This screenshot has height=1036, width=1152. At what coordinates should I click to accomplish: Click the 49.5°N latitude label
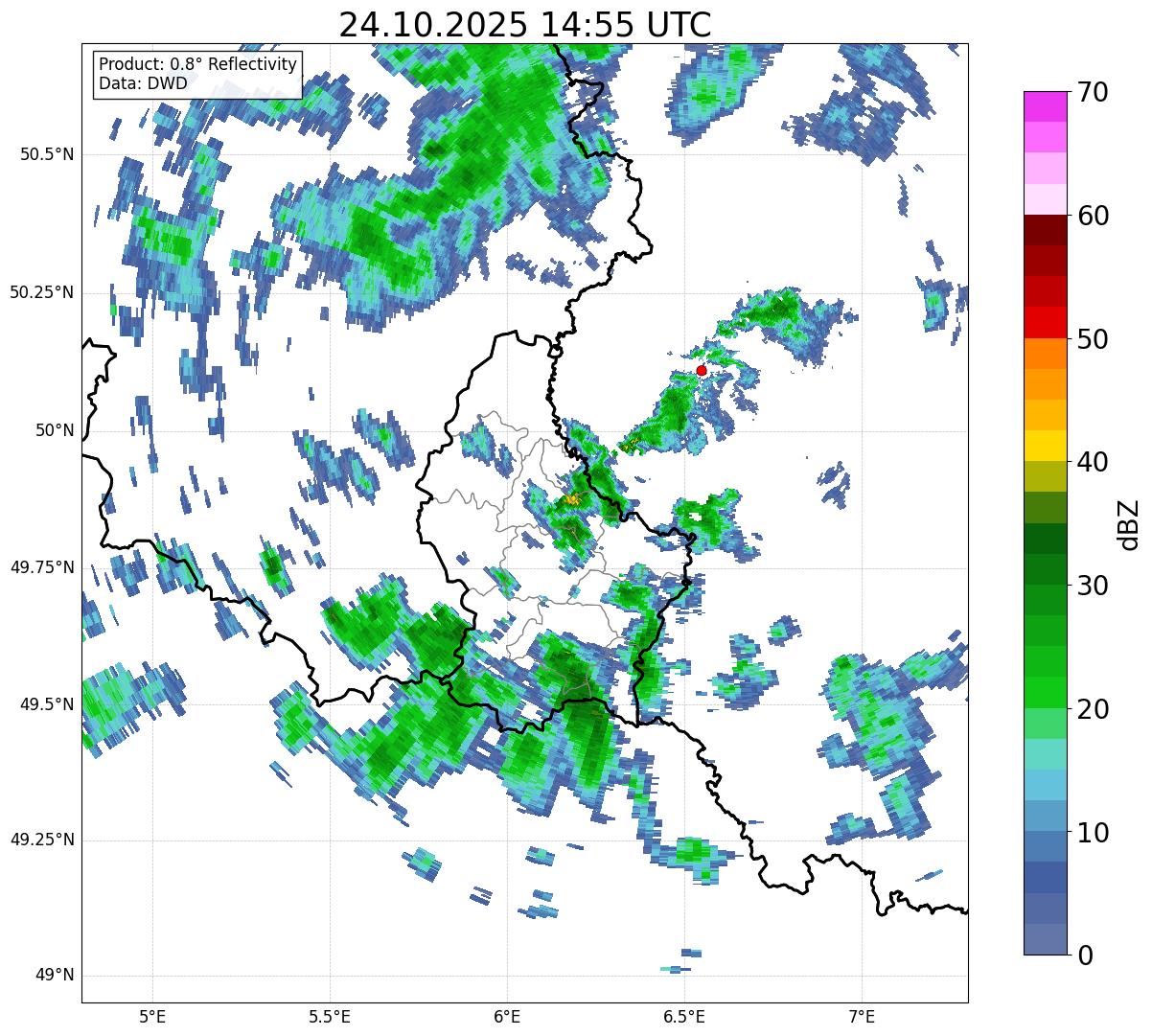(x=47, y=704)
